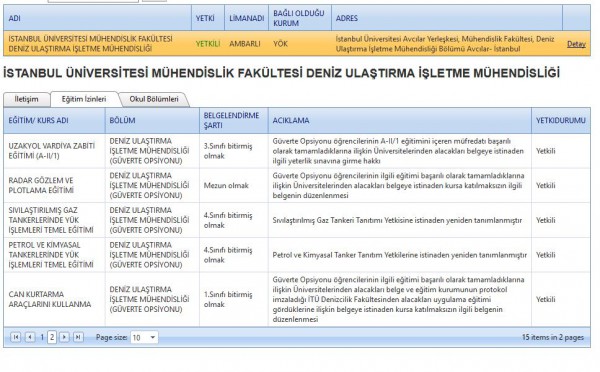Click the AMBARLI port cell
The height and width of the screenshot is (372, 600).
[245, 44]
